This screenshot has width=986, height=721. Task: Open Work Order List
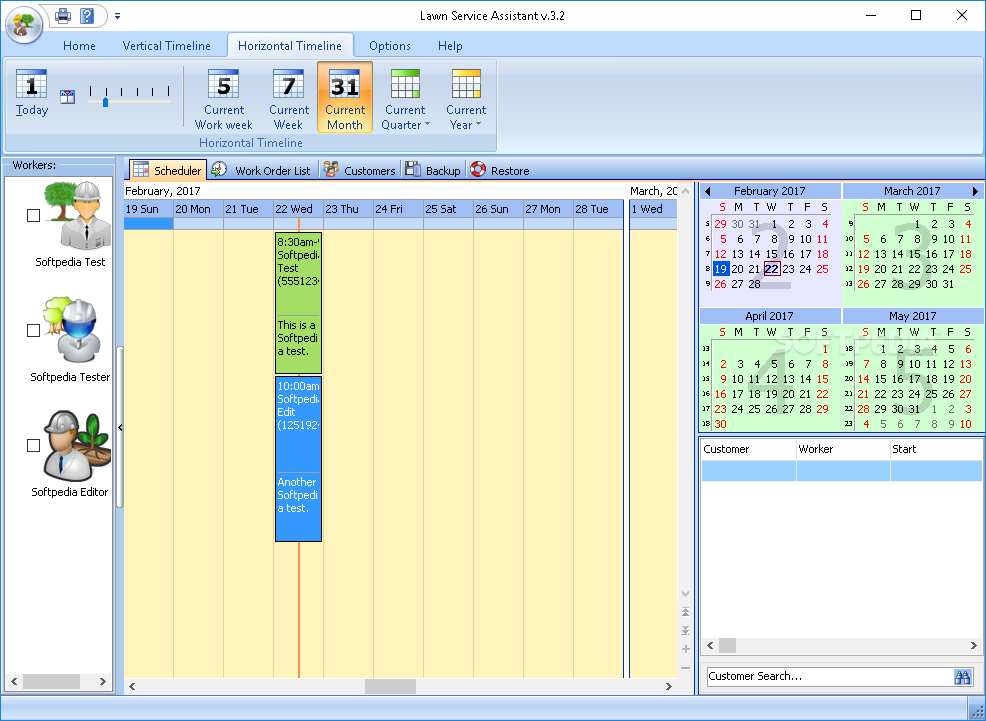pyautogui.click(x=261, y=170)
